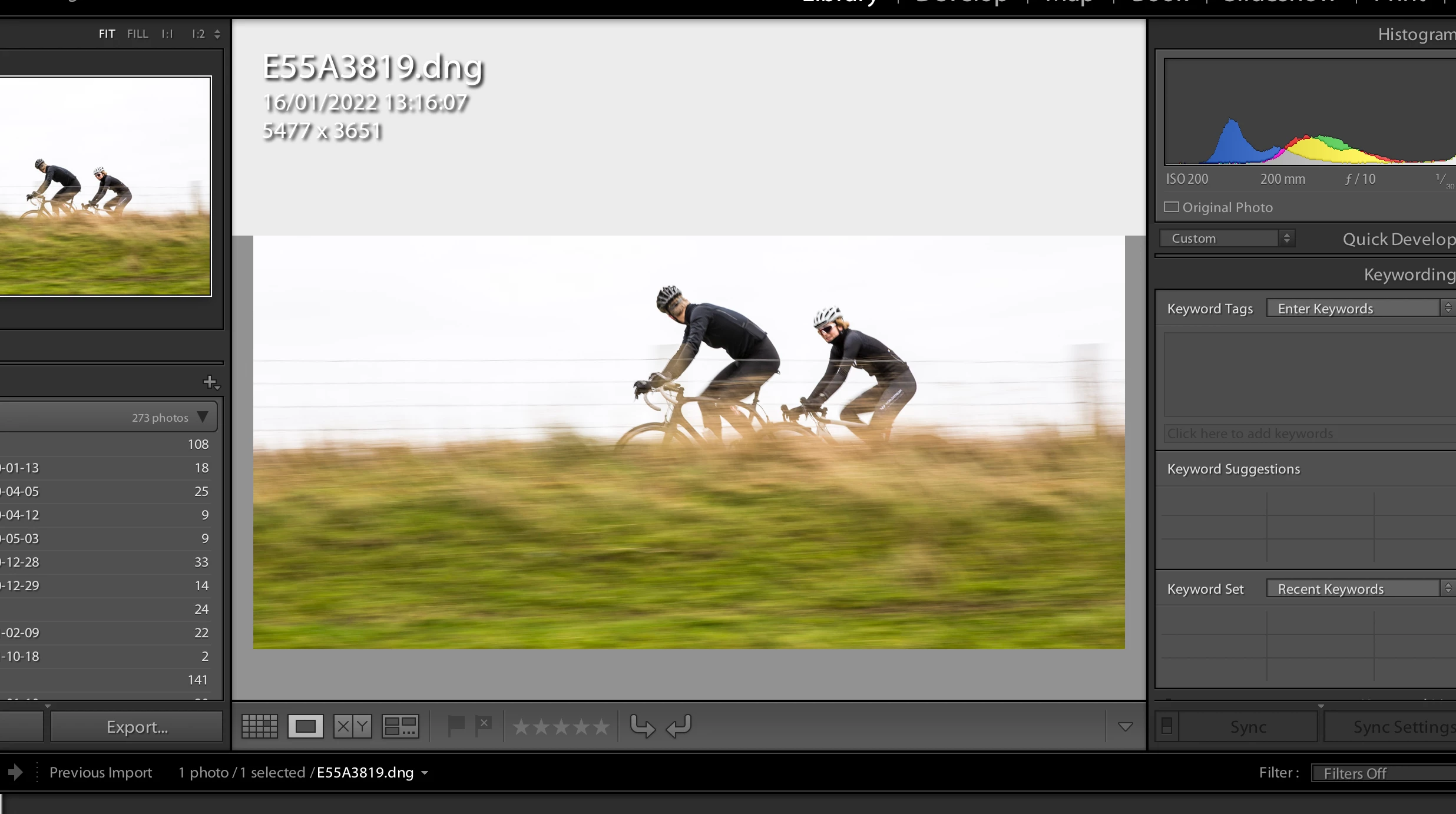
Task: Open the Keywording panel header
Action: (x=1409, y=274)
